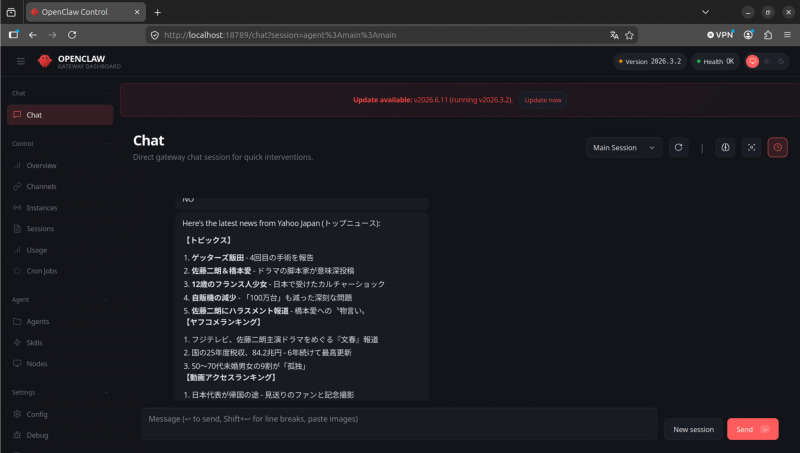
Task: Reload the browser page
Action: pos(72,35)
